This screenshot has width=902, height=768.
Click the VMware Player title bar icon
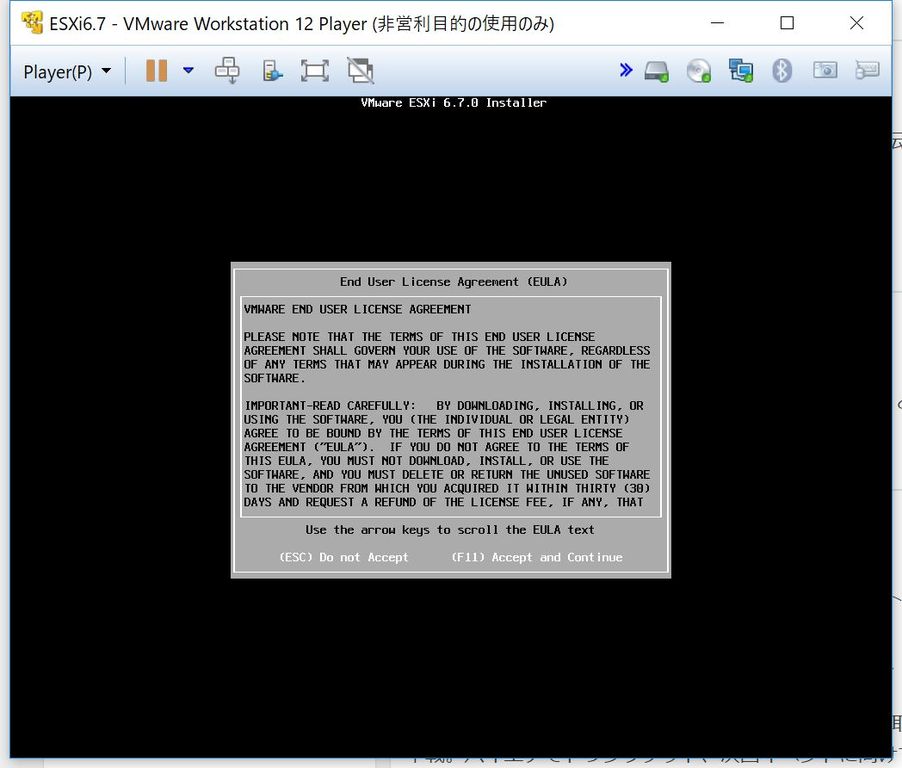tap(32, 23)
